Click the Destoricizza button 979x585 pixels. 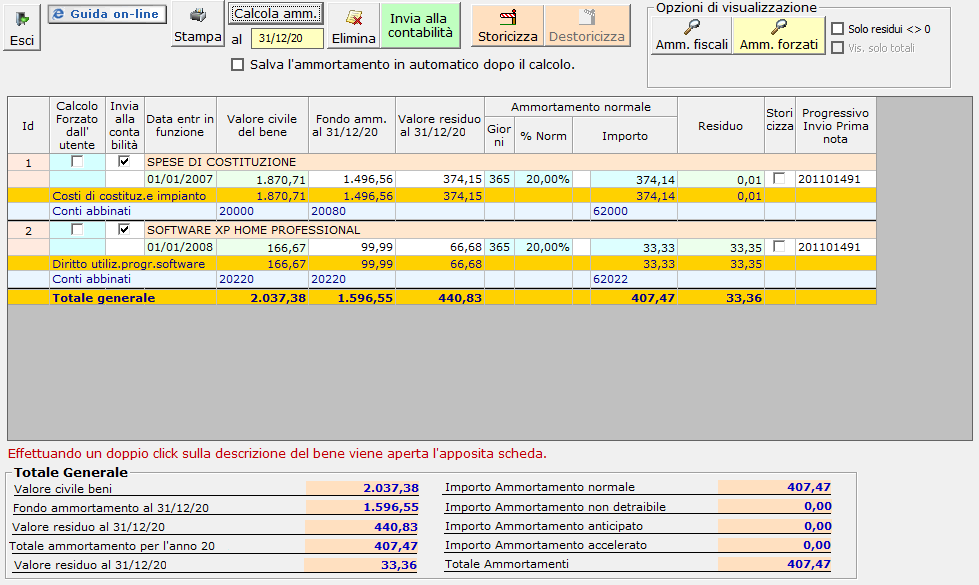[587, 26]
